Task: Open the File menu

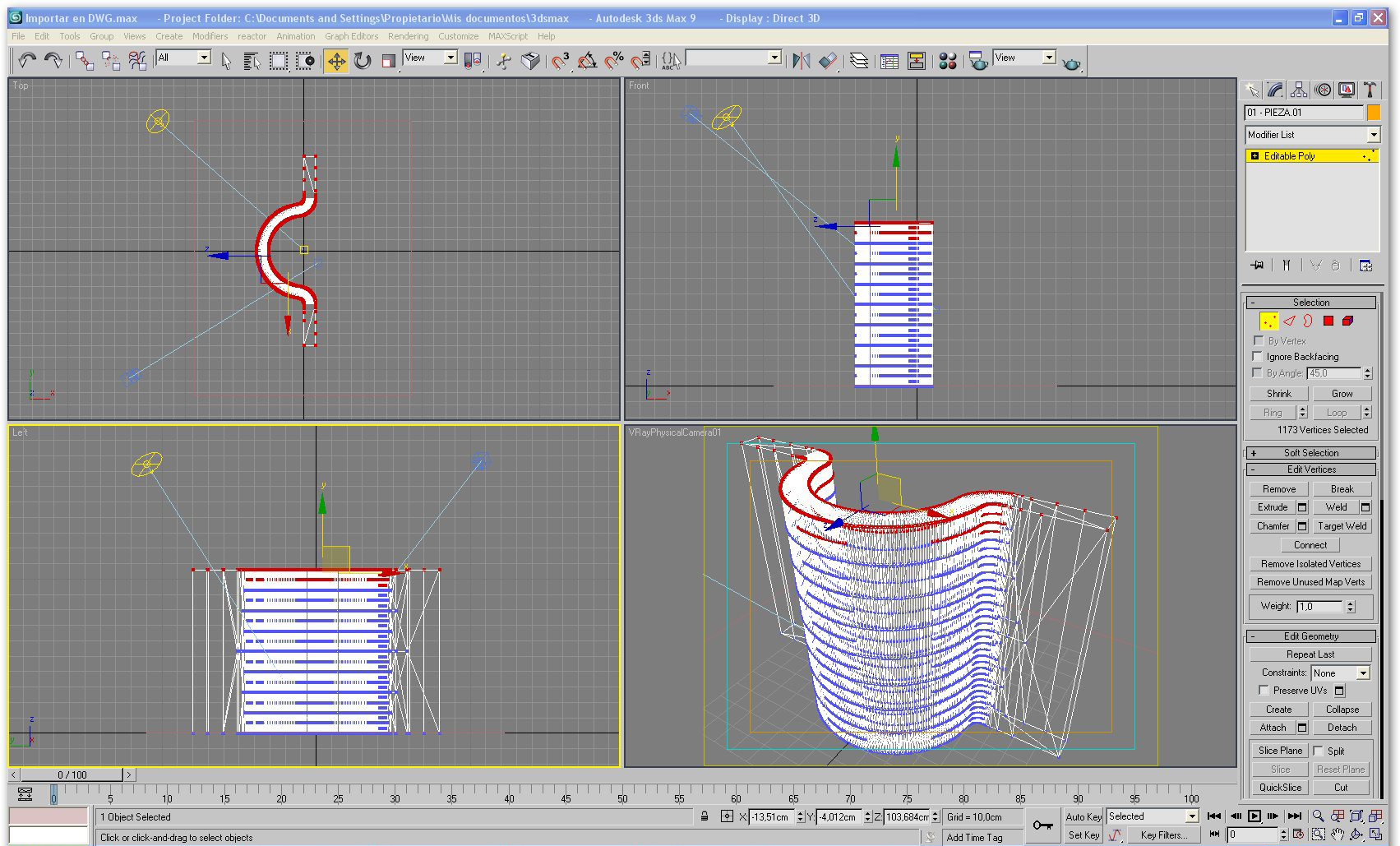Action: [x=18, y=36]
